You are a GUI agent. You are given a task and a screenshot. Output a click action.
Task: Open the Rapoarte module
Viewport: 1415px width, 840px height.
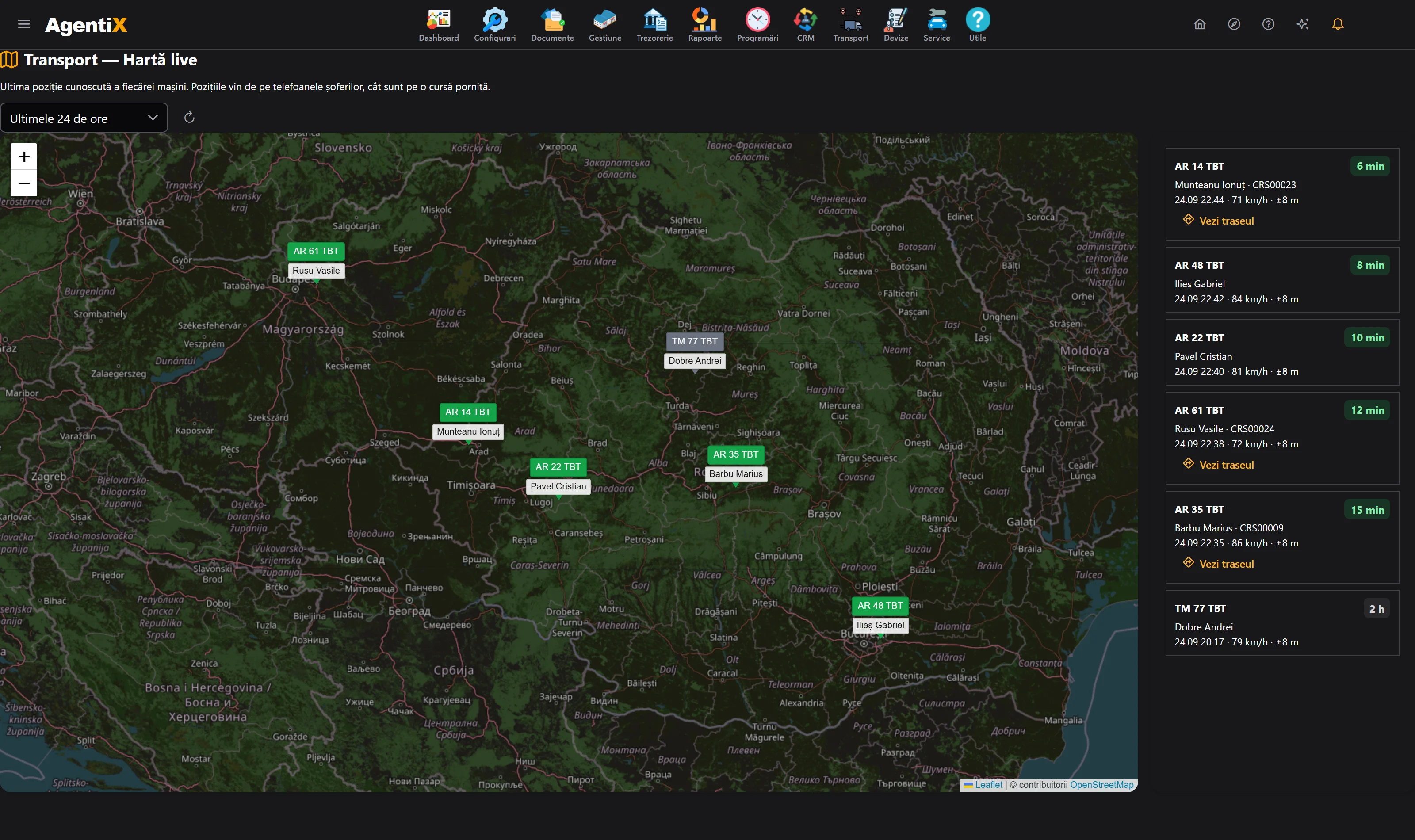705,25
